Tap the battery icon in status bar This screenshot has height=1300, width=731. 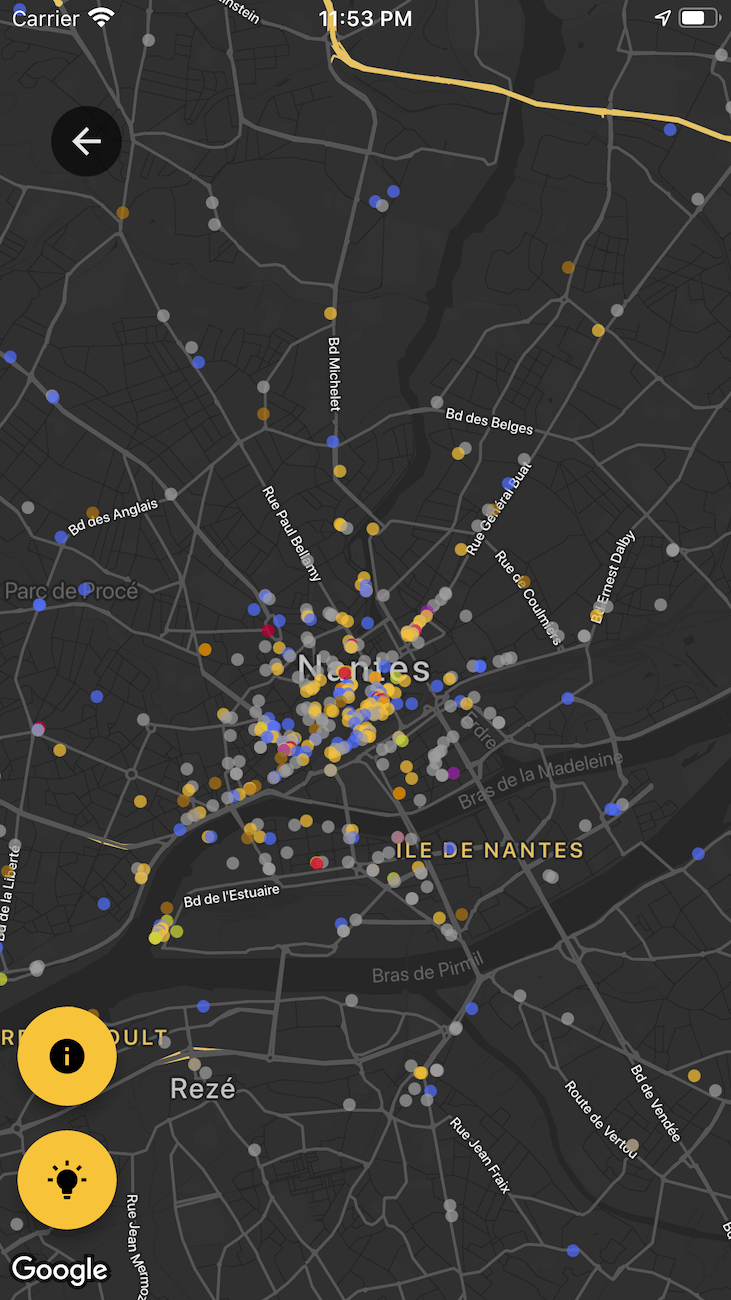[x=699, y=18]
